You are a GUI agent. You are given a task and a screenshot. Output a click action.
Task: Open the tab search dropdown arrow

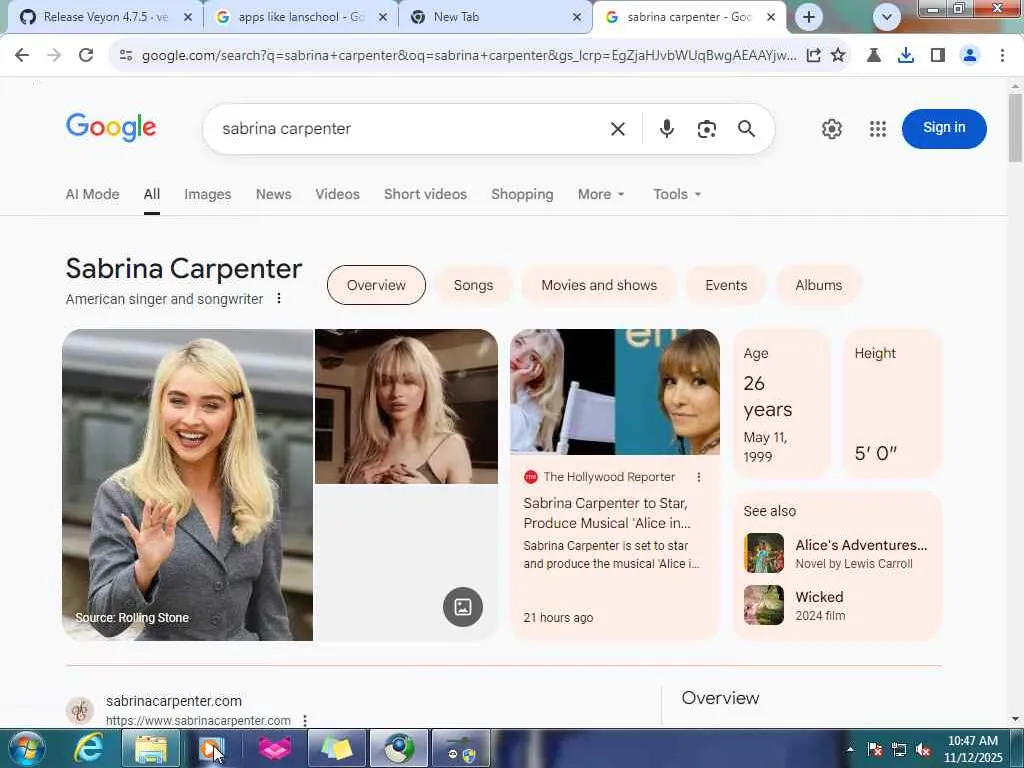click(886, 17)
